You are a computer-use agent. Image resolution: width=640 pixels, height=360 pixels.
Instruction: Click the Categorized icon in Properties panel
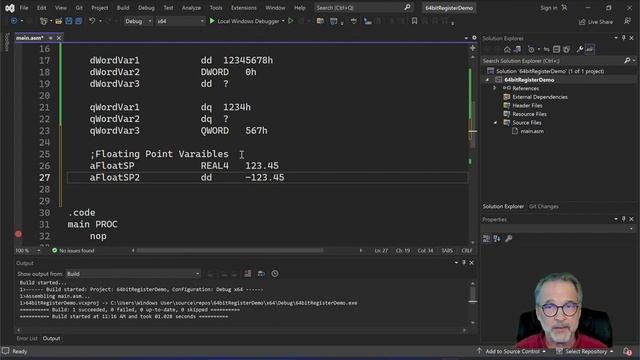coord(486,238)
